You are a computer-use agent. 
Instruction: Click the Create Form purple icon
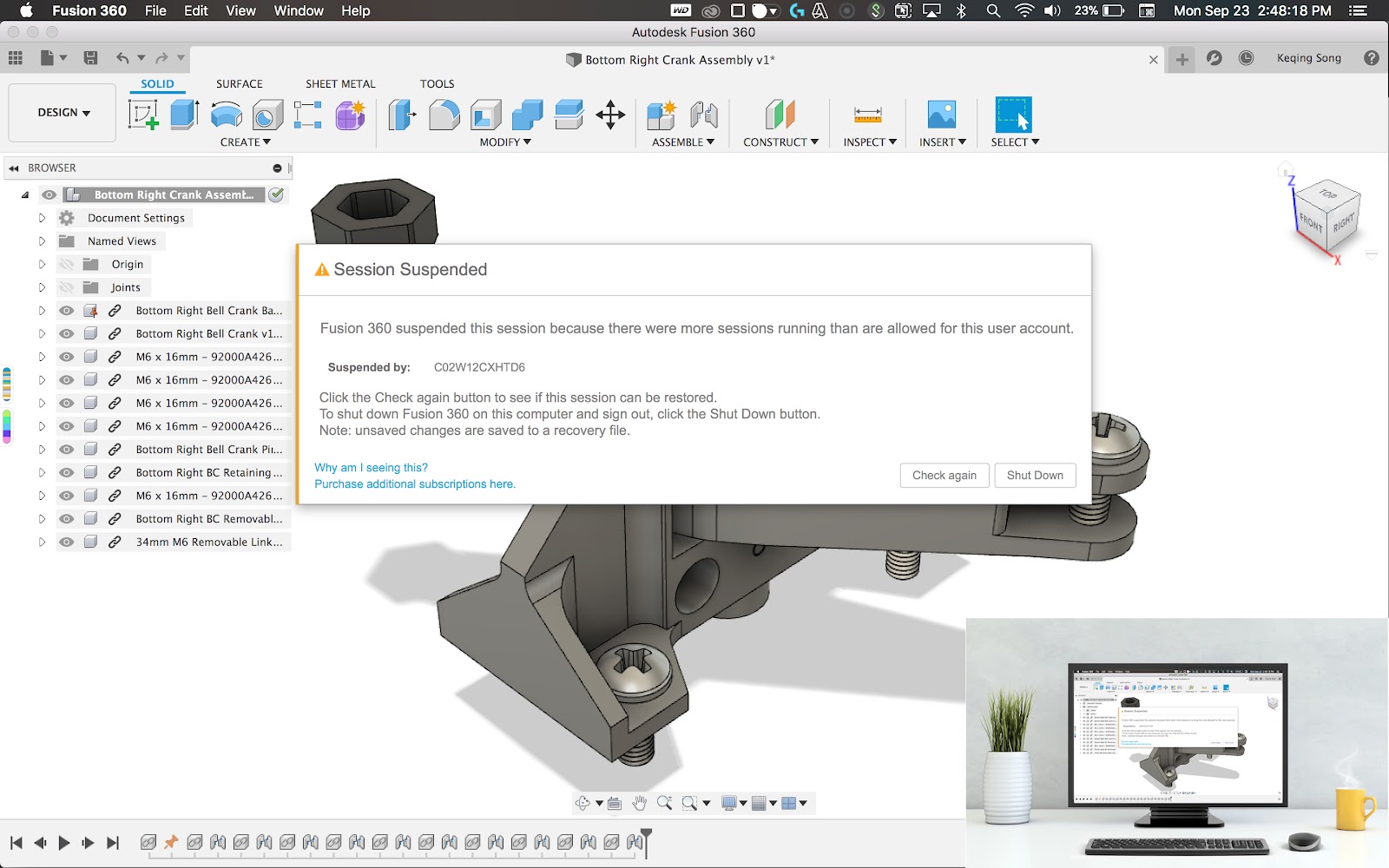tap(350, 115)
